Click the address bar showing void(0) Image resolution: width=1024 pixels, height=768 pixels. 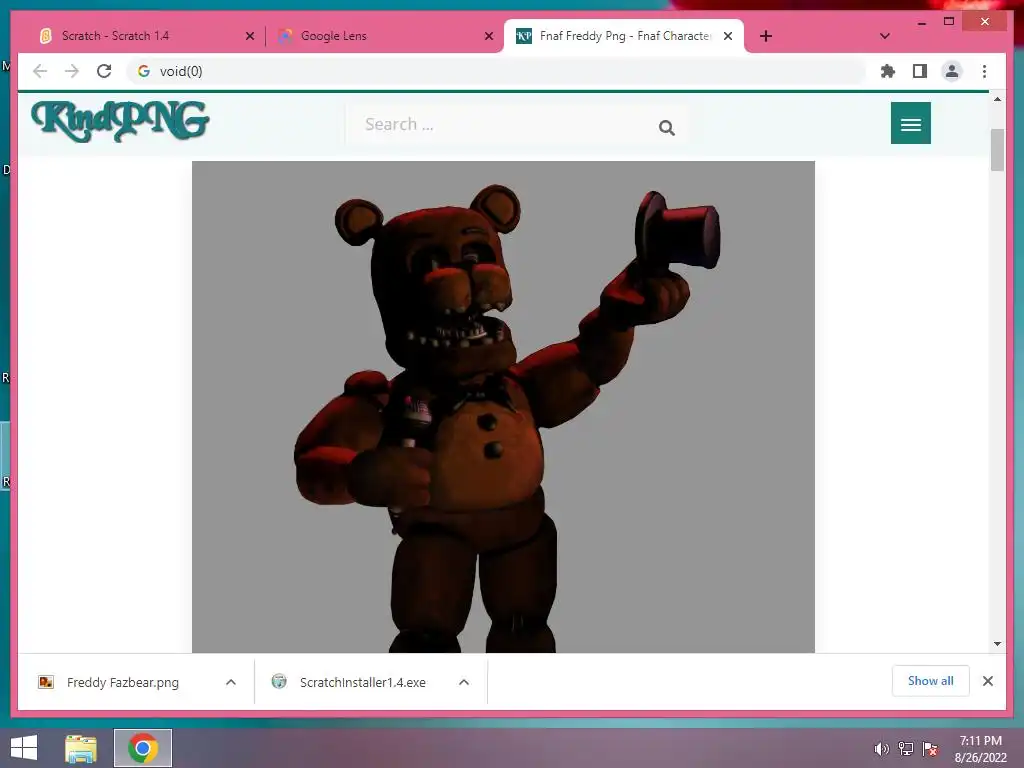coord(496,71)
